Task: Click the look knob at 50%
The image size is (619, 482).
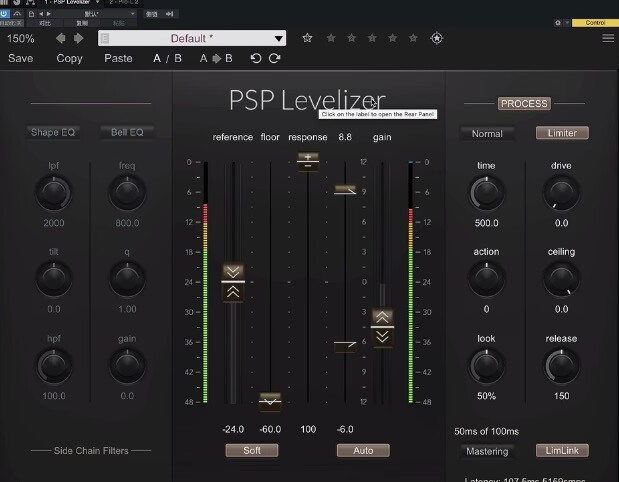Action: pos(486,366)
